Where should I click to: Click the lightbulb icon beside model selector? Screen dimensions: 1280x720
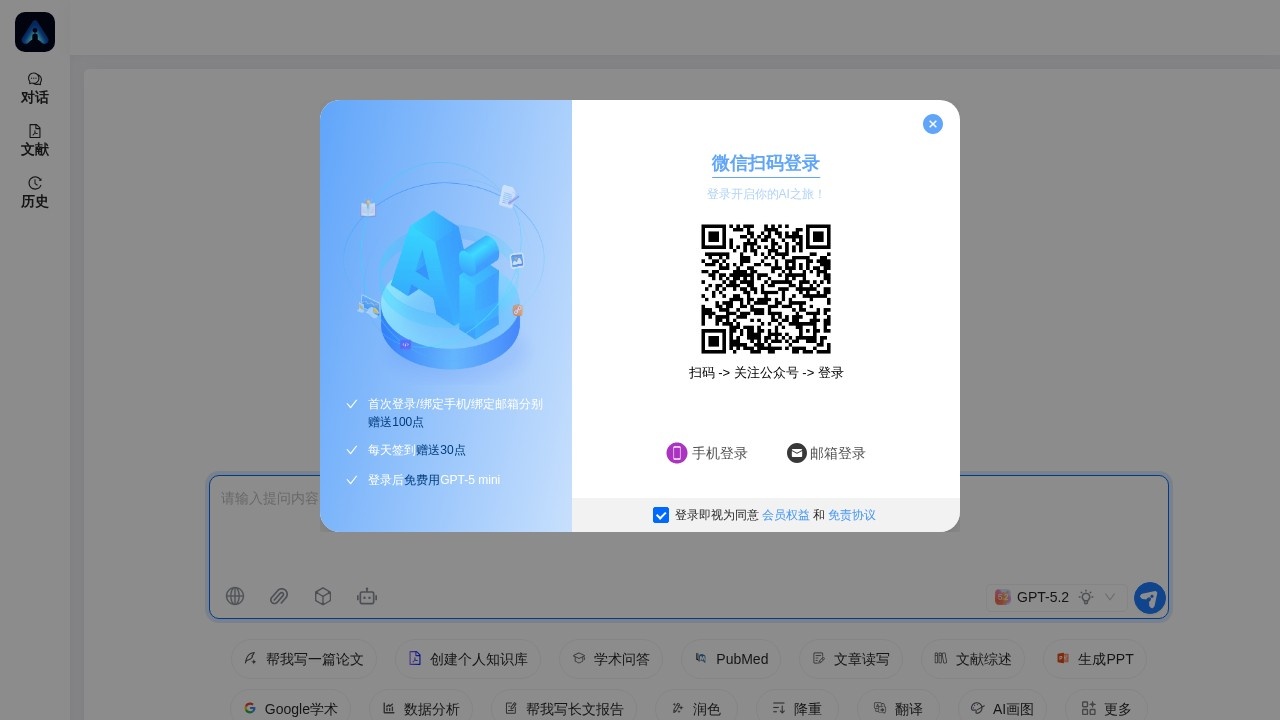click(1086, 597)
